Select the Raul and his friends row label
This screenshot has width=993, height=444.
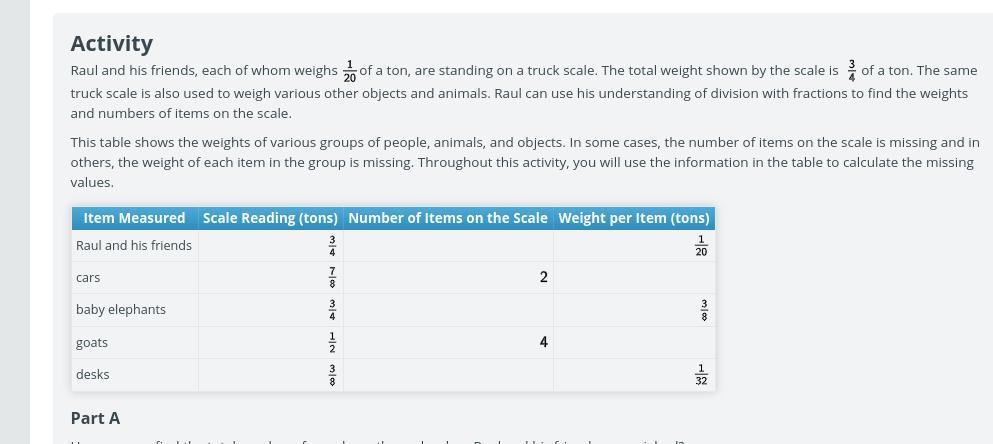[134, 245]
